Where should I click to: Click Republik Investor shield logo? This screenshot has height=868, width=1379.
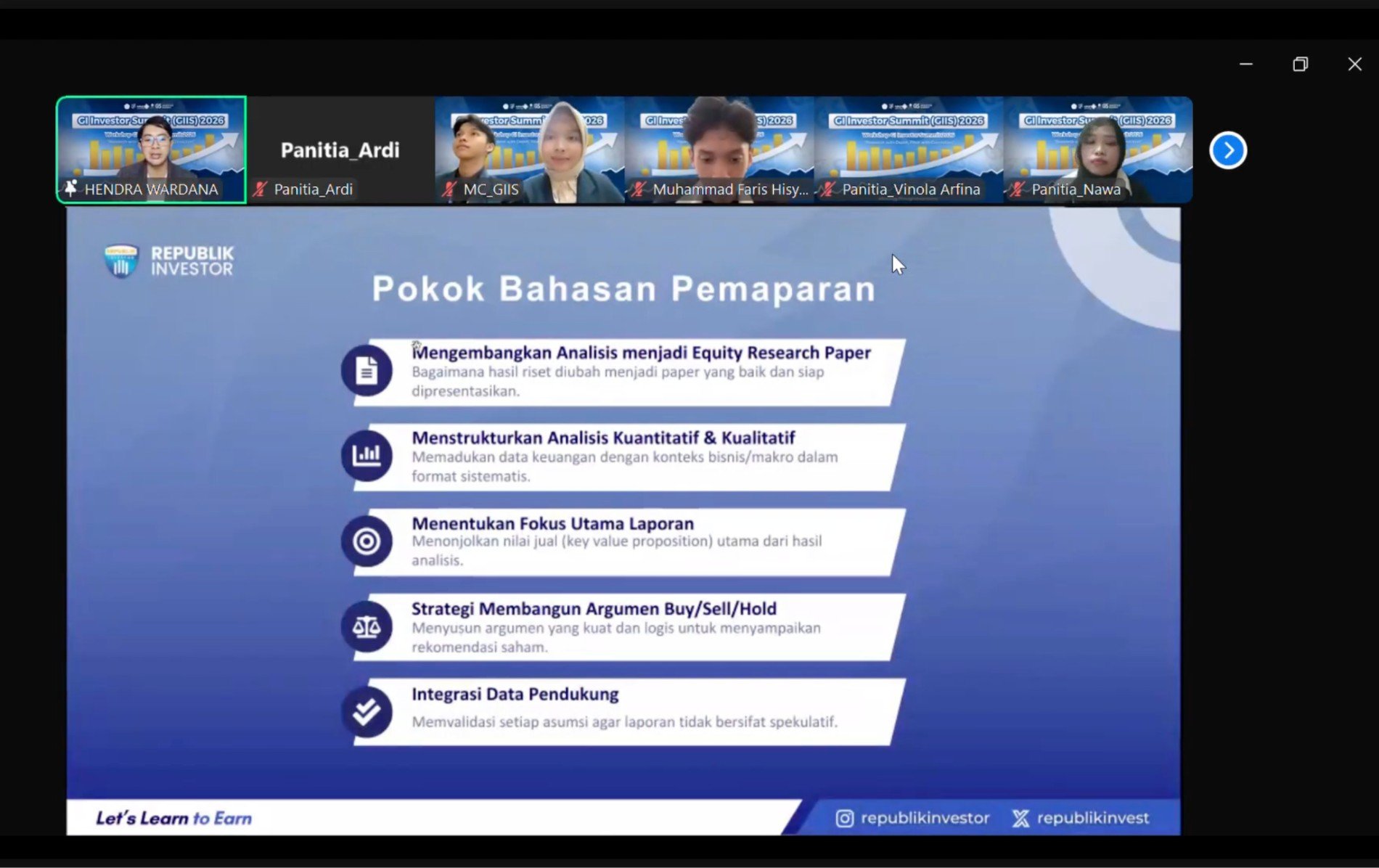[121, 261]
